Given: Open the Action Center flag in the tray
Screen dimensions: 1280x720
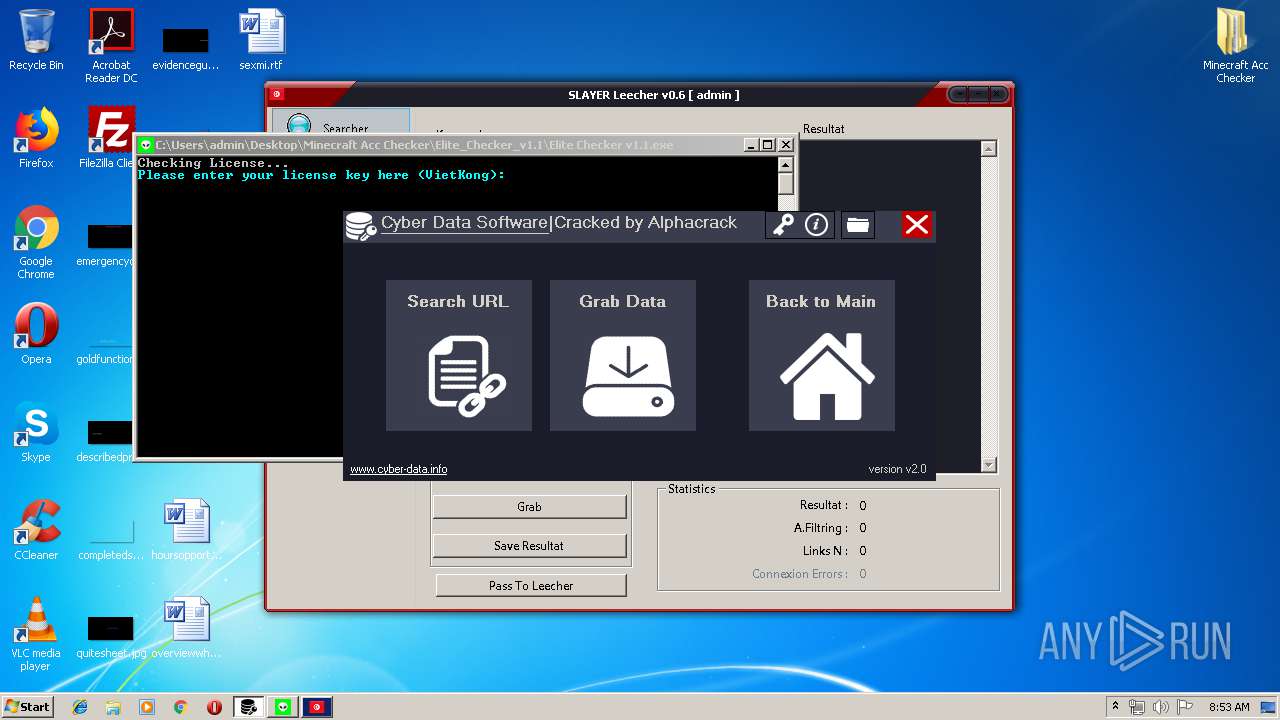Looking at the screenshot, I should tap(1185, 707).
